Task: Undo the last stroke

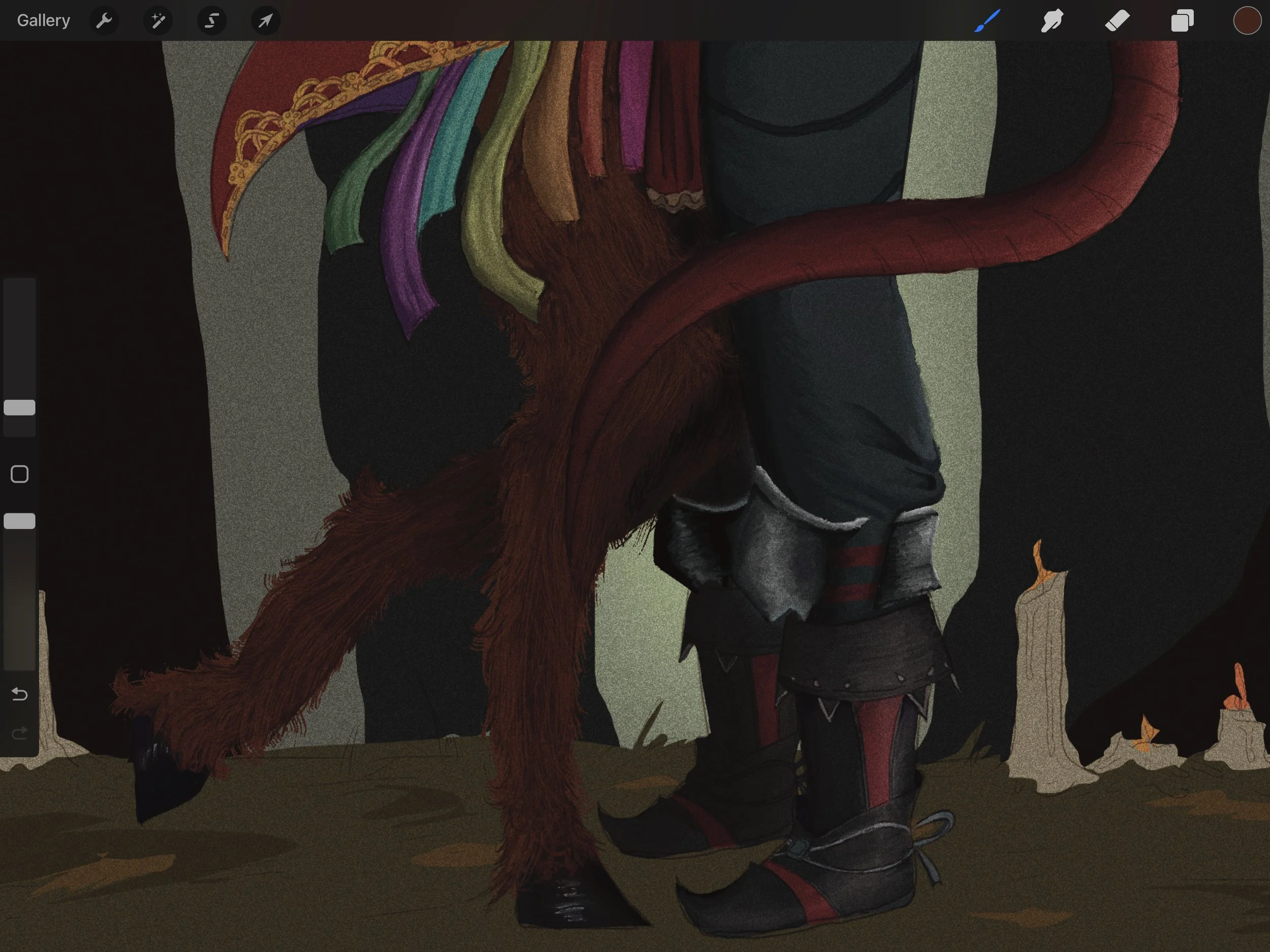Action: pos(19,694)
